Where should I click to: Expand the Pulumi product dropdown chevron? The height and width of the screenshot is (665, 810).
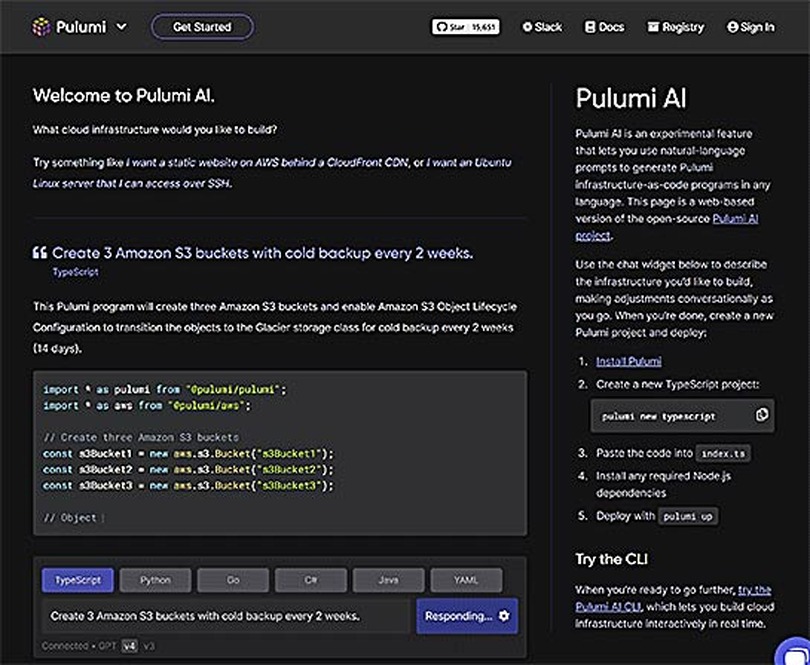point(121,27)
